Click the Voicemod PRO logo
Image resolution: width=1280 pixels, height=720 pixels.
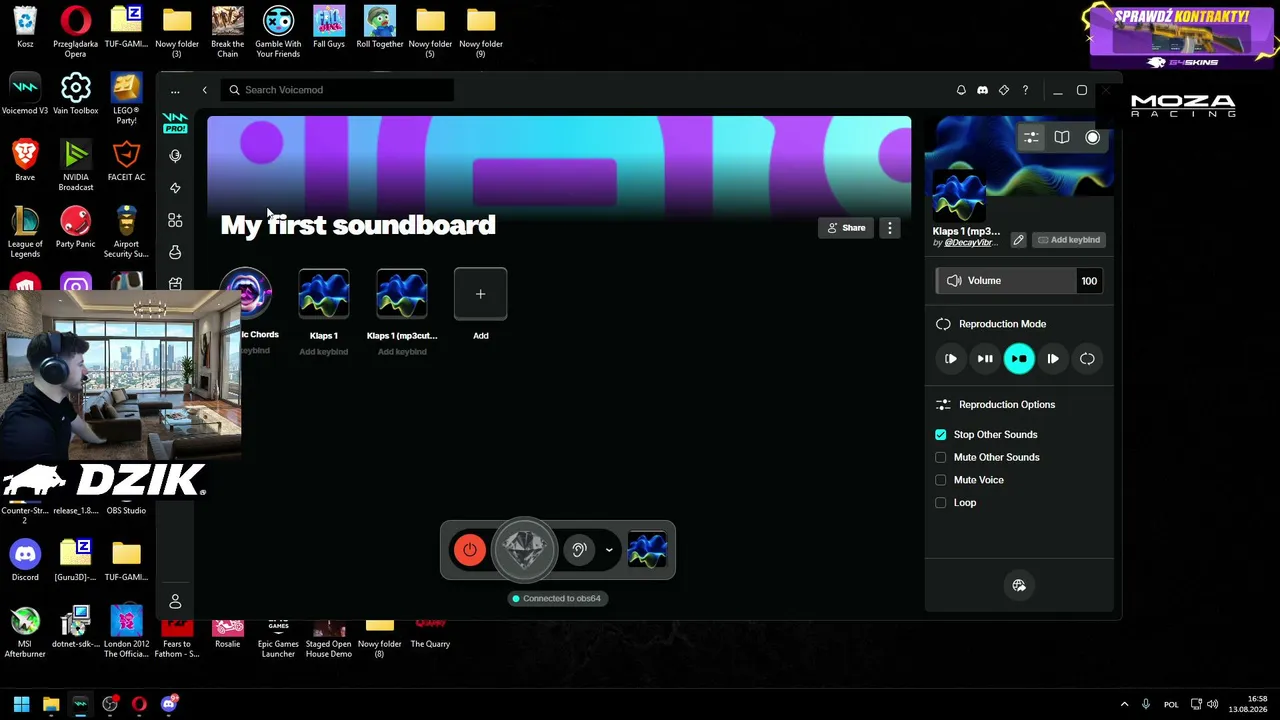click(x=175, y=123)
